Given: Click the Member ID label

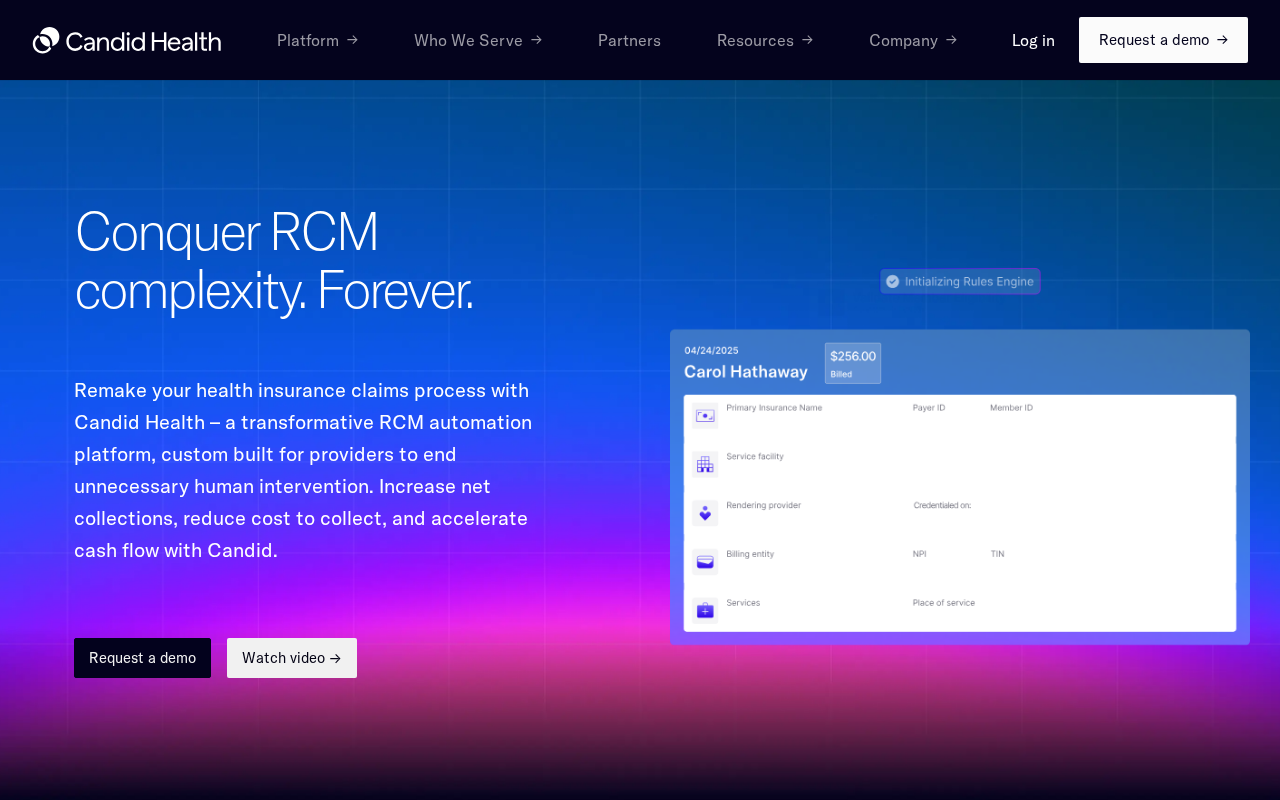Looking at the screenshot, I should (1011, 408).
